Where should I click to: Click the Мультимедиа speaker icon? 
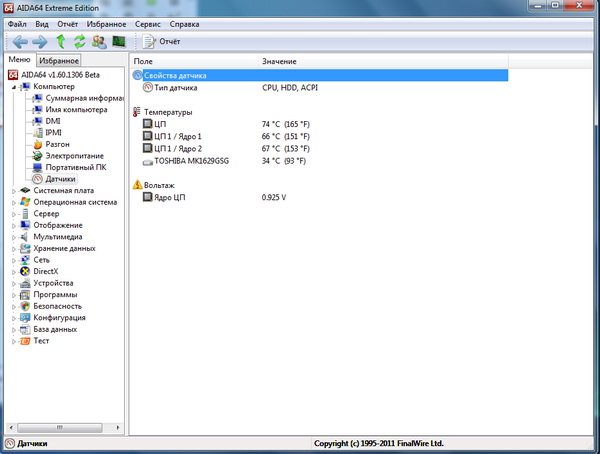coord(24,237)
